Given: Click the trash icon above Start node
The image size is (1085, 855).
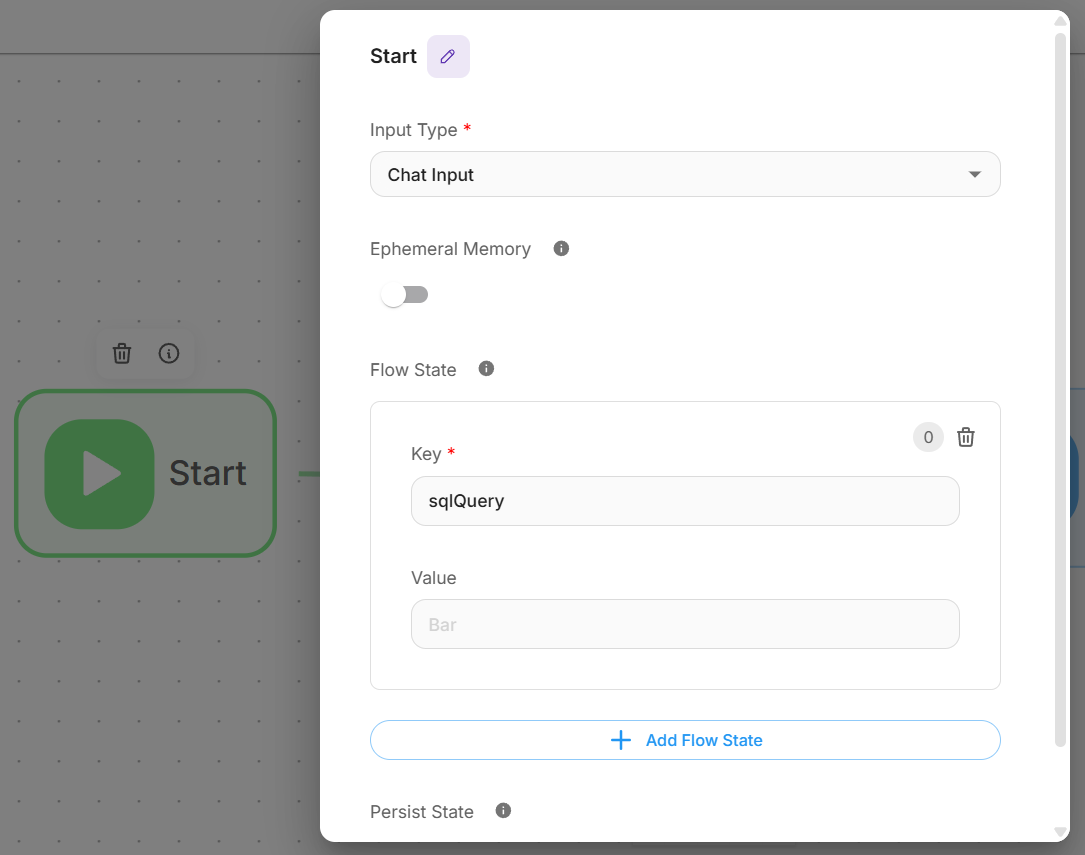Looking at the screenshot, I should coord(122,353).
